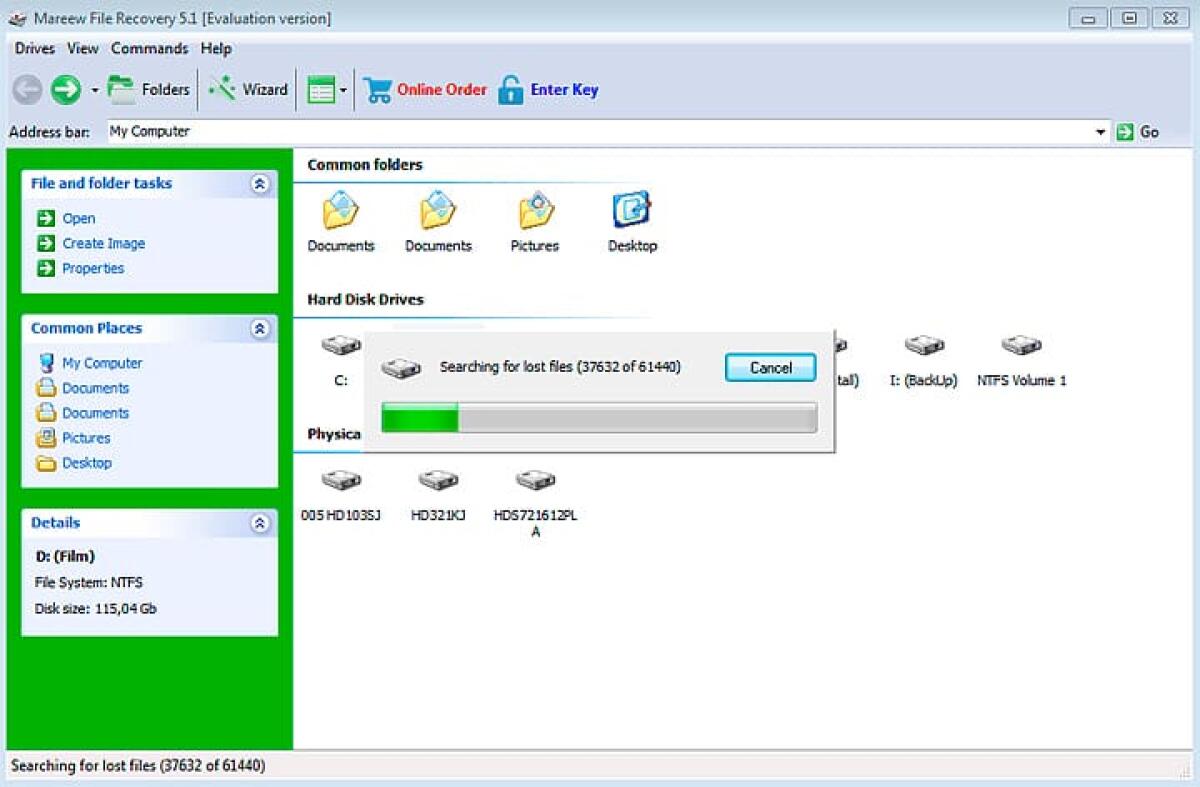Click the search progress bar
1200x787 pixels.
coord(597,418)
